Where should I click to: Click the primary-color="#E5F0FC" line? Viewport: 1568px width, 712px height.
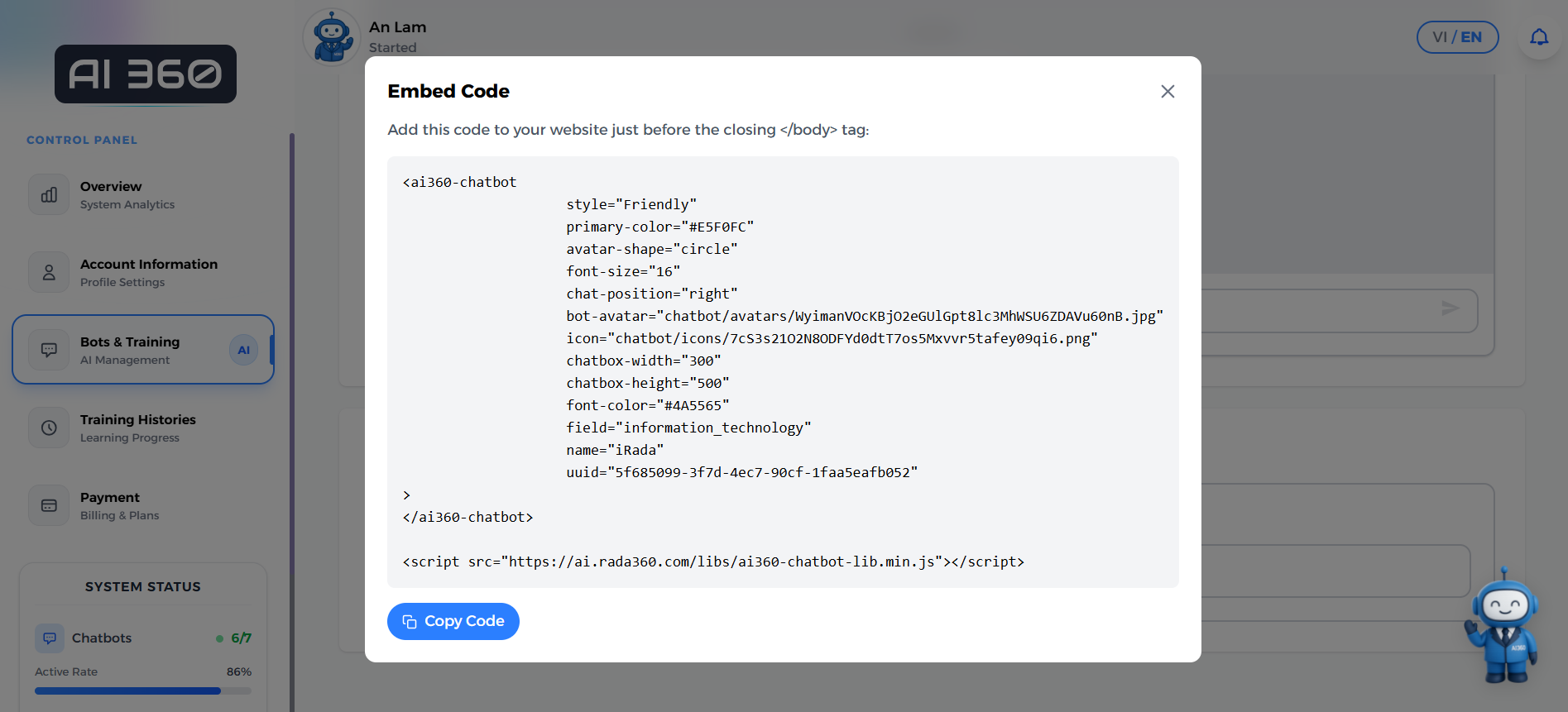pyautogui.click(x=660, y=227)
